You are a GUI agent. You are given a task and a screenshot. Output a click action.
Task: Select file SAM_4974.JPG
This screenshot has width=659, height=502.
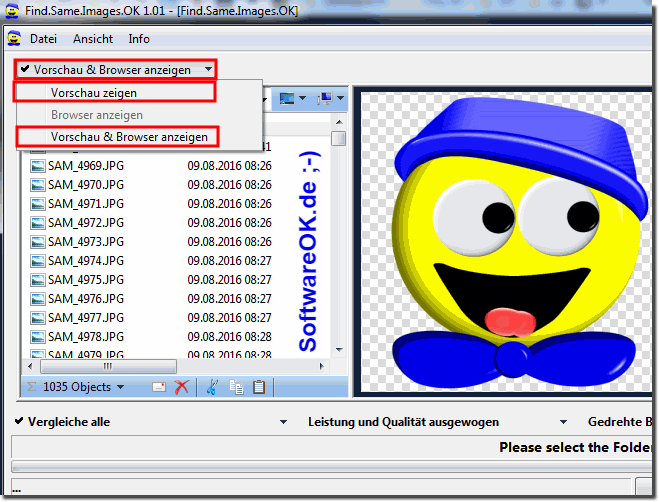pyautogui.click(x=86, y=261)
